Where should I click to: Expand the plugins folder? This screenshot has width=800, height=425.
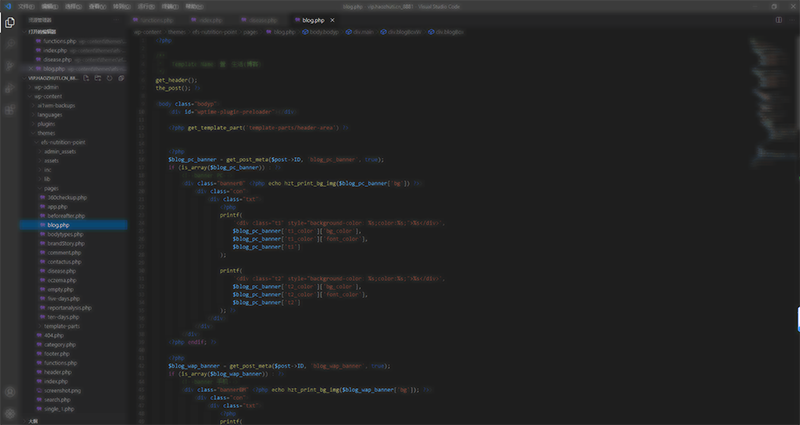click(46, 124)
